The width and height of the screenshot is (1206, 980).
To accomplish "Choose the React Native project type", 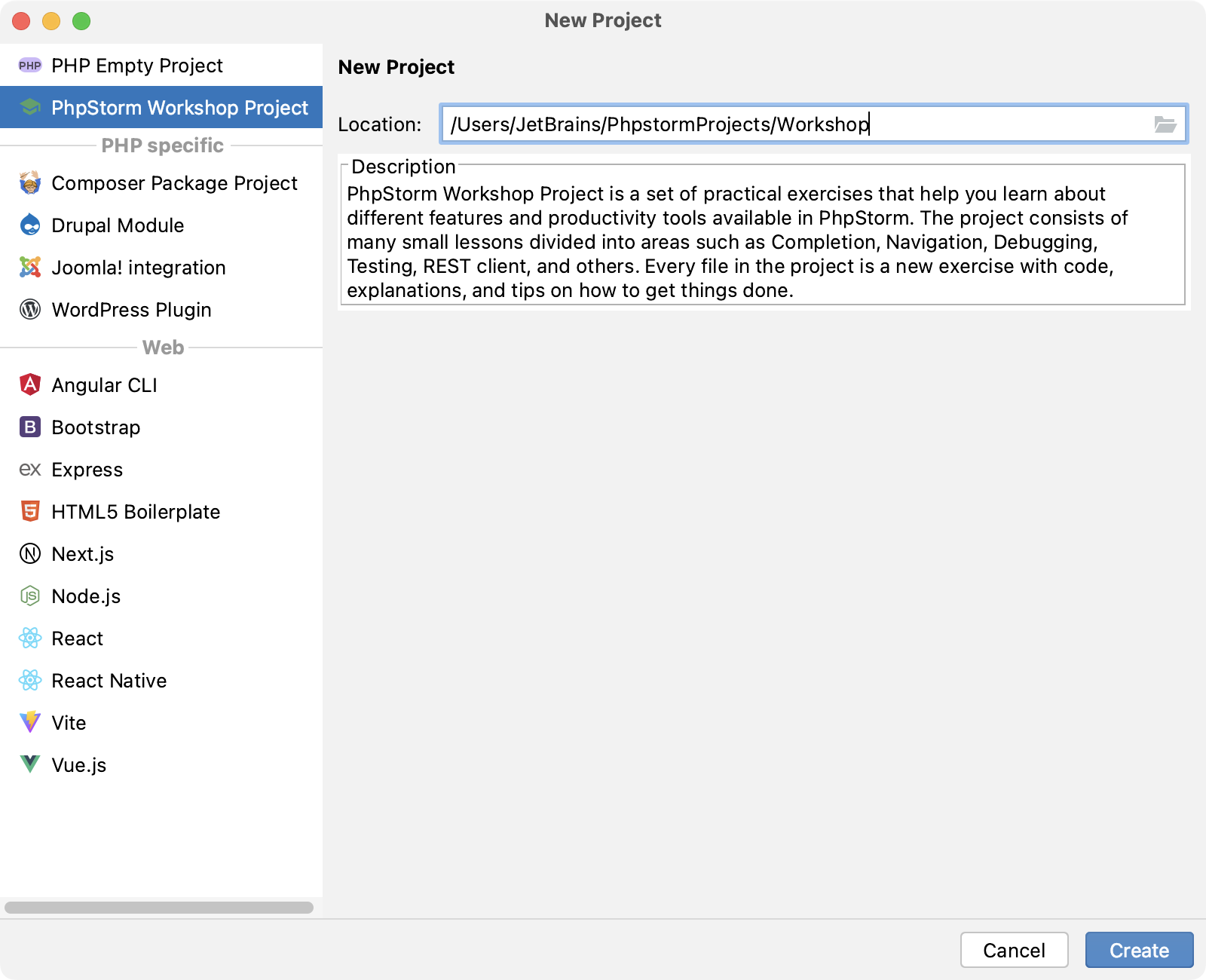I will point(109,681).
